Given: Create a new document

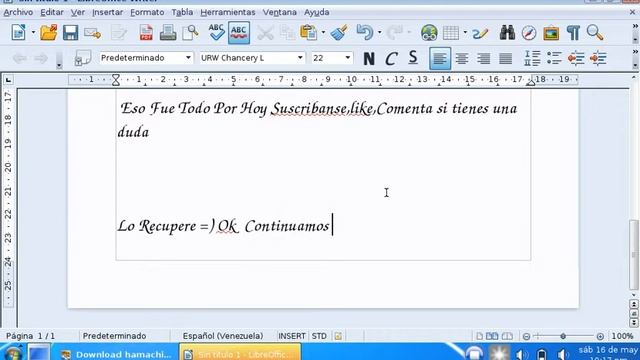Looking at the screenshot, I should point(19,33).
